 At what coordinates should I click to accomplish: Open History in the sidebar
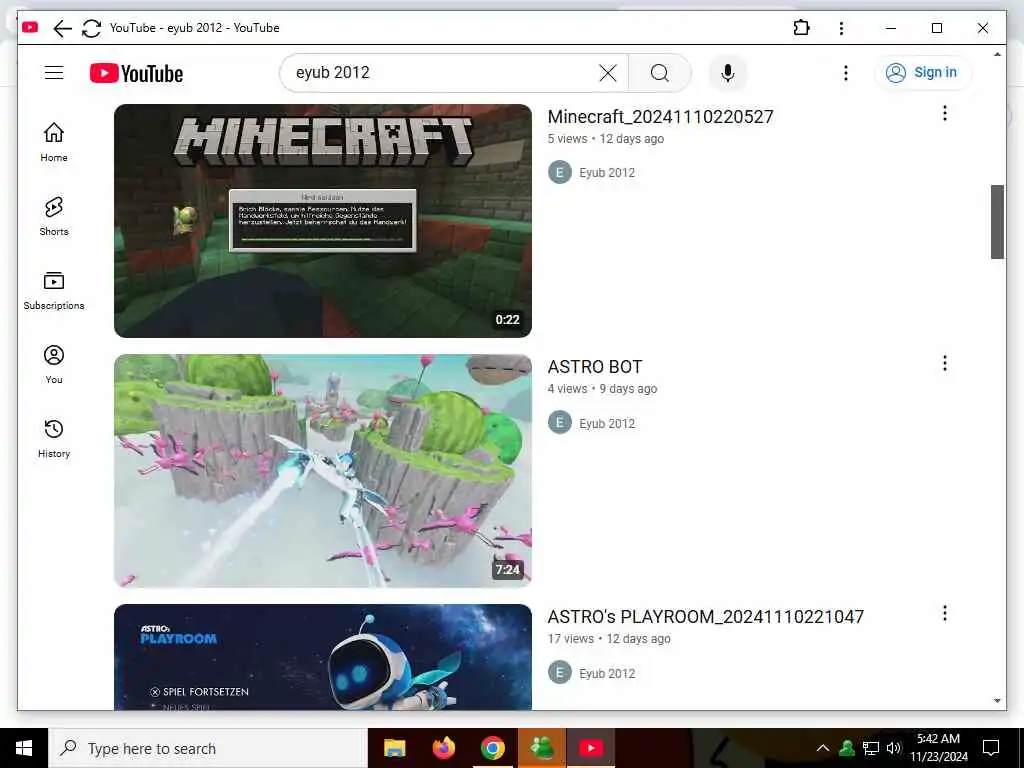54,438
